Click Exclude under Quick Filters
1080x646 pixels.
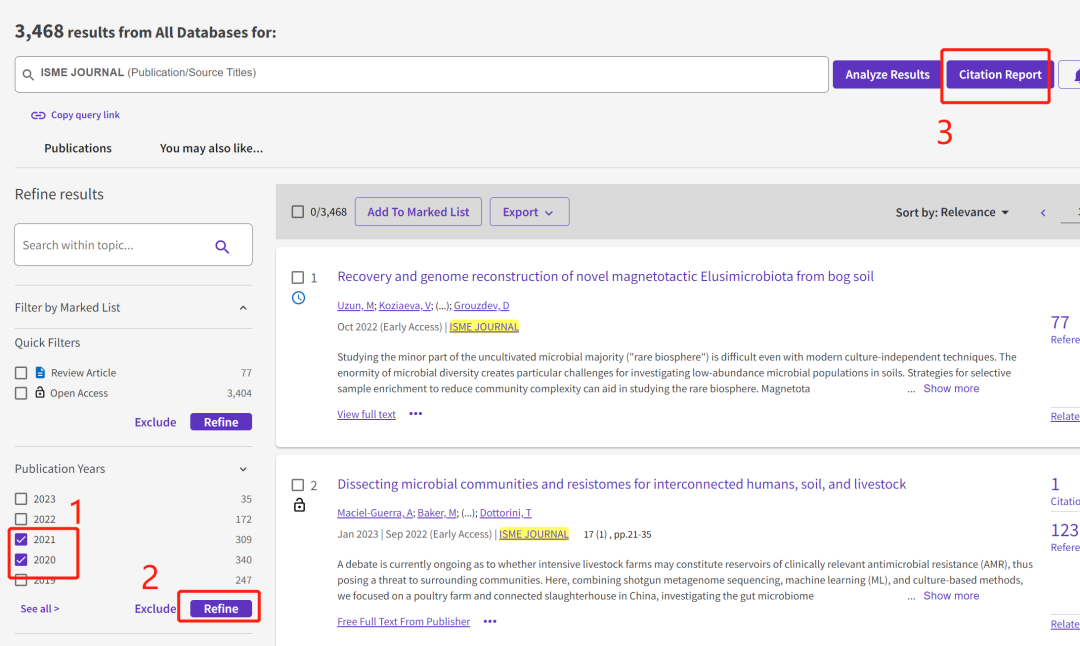pos(155,422)
